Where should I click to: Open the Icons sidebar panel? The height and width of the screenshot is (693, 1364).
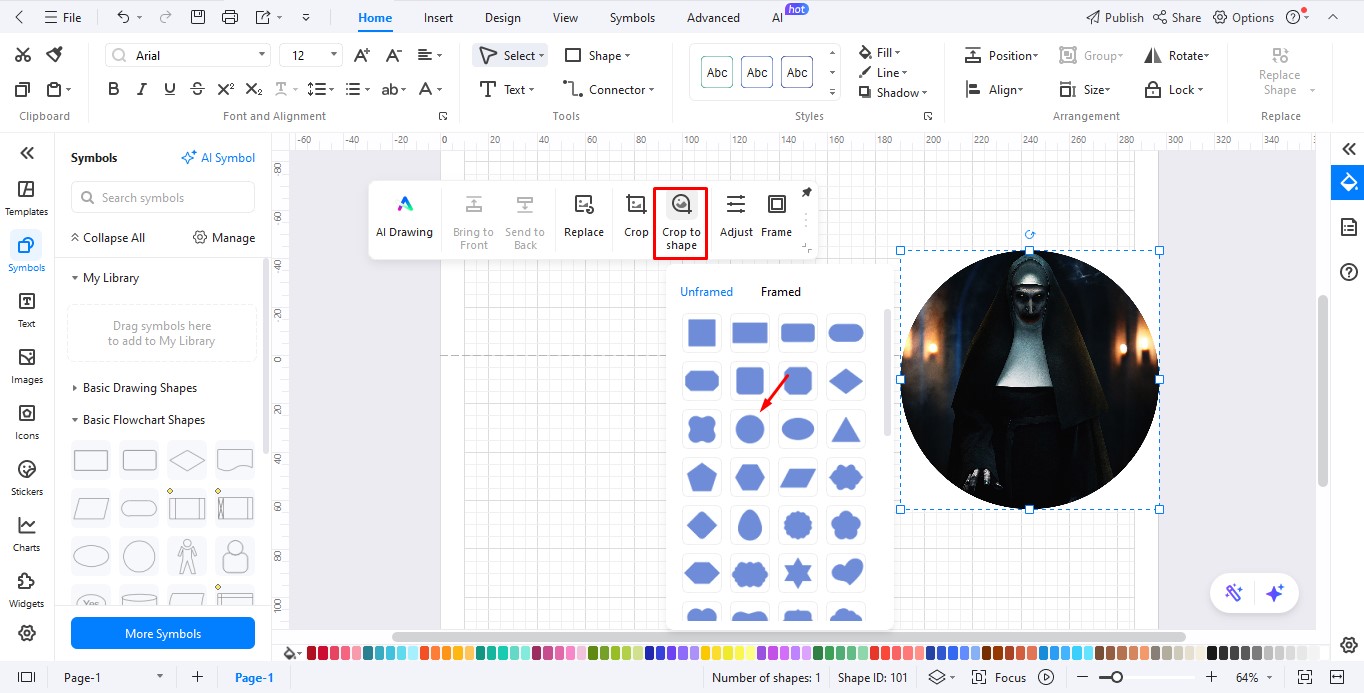click(27, 422)
